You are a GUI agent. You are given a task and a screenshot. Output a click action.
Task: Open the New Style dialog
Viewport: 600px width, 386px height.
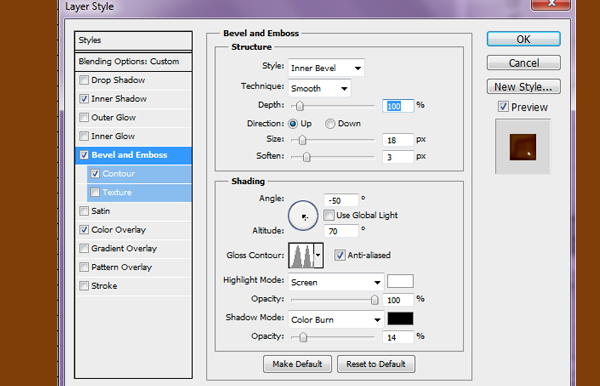[523, 86]
